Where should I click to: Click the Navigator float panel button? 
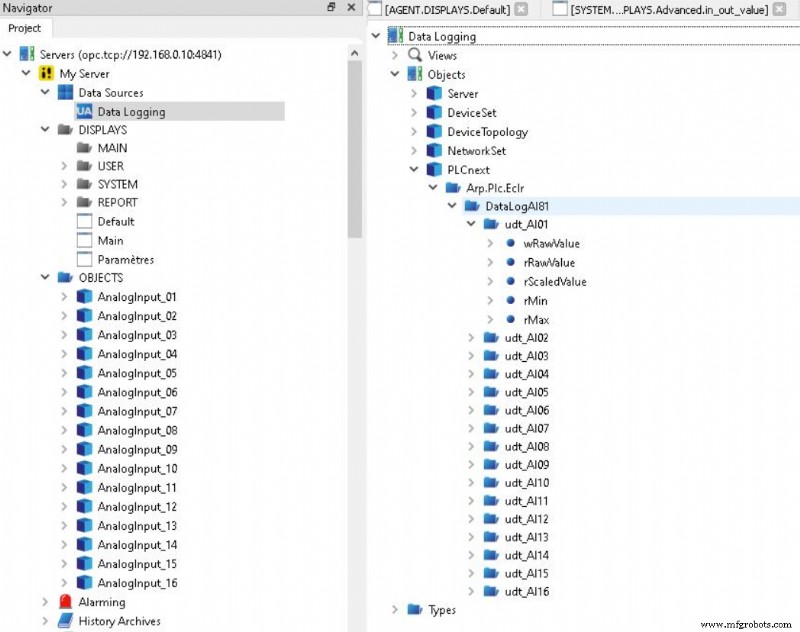329,8
